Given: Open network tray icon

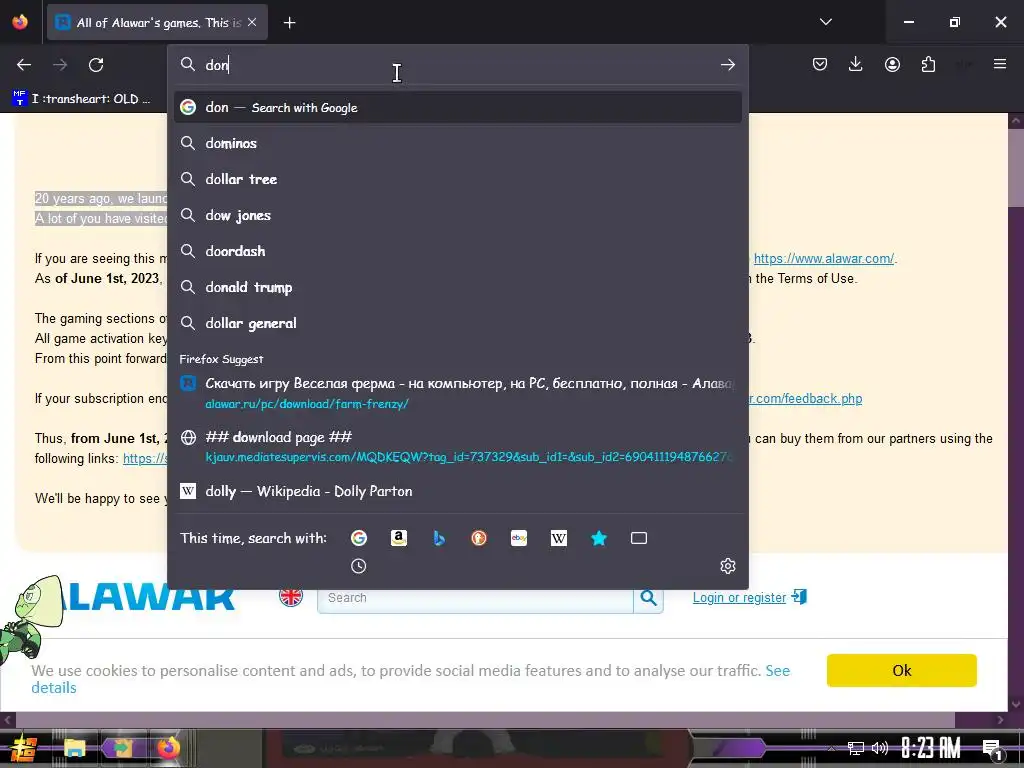Looking at the screenshot, I should (x=855, y=748).
